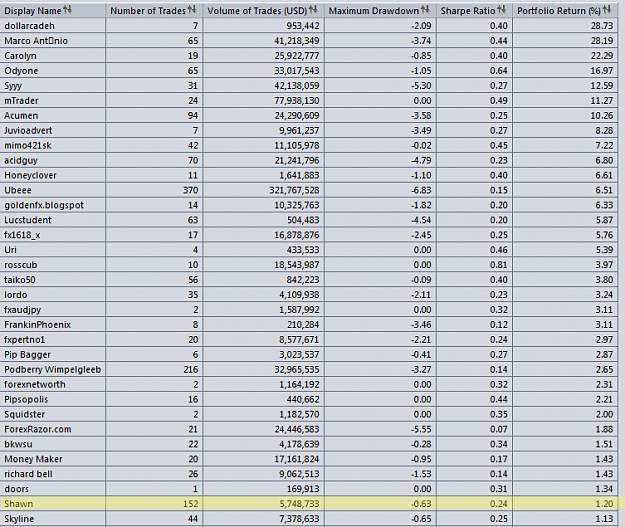Screen dimensions: 625x527
Task: Select the Acumen row name
Action: pyautogui.click(x=21, y=116)
